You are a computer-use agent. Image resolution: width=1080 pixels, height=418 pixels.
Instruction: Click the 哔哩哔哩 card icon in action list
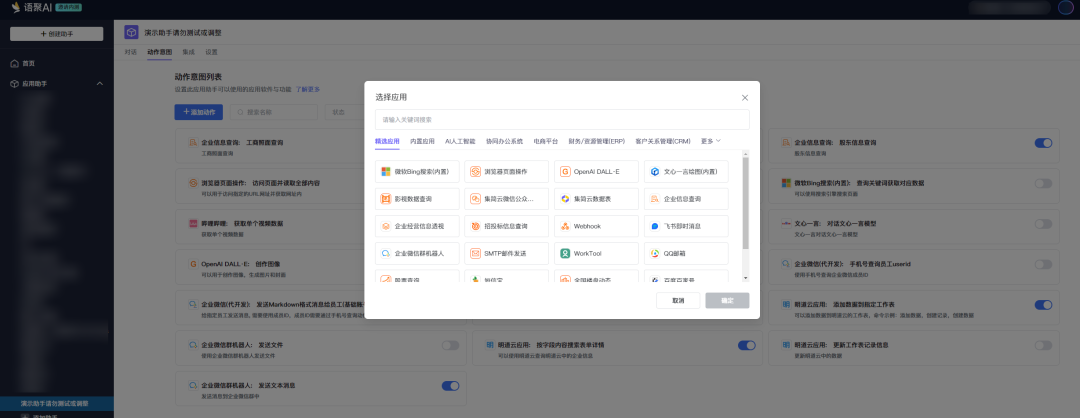(194, 224)
